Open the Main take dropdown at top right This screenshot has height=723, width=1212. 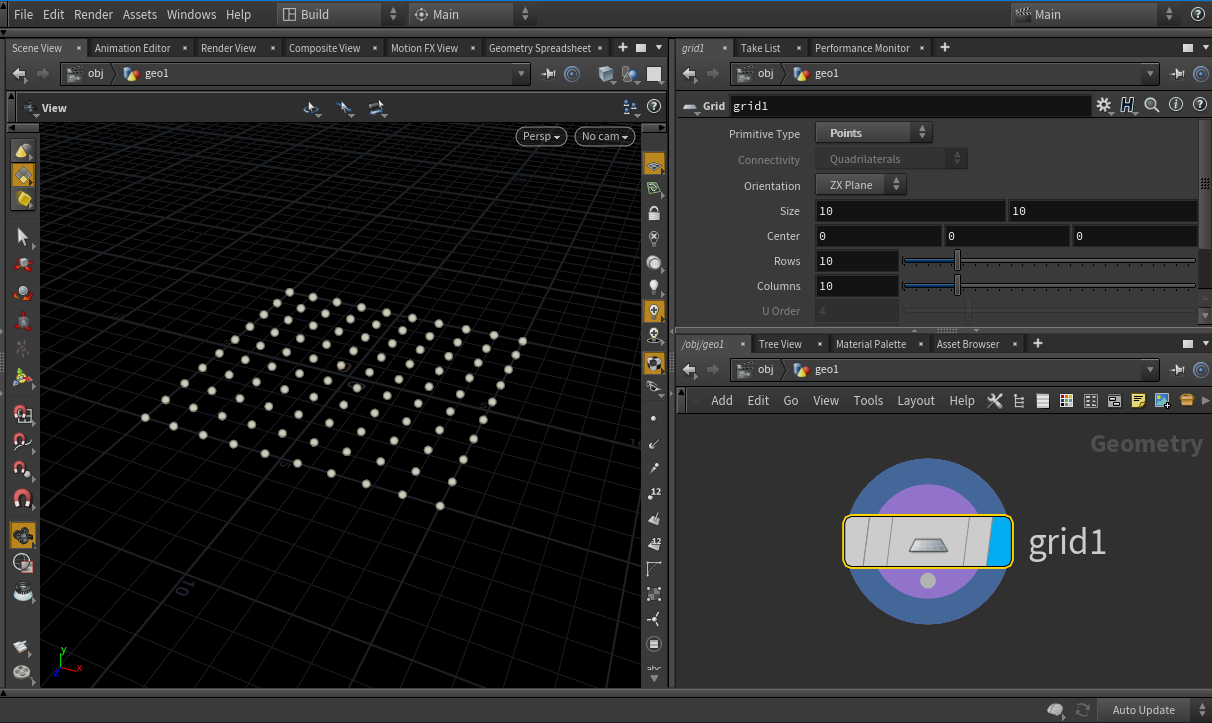click(1095, 14)
